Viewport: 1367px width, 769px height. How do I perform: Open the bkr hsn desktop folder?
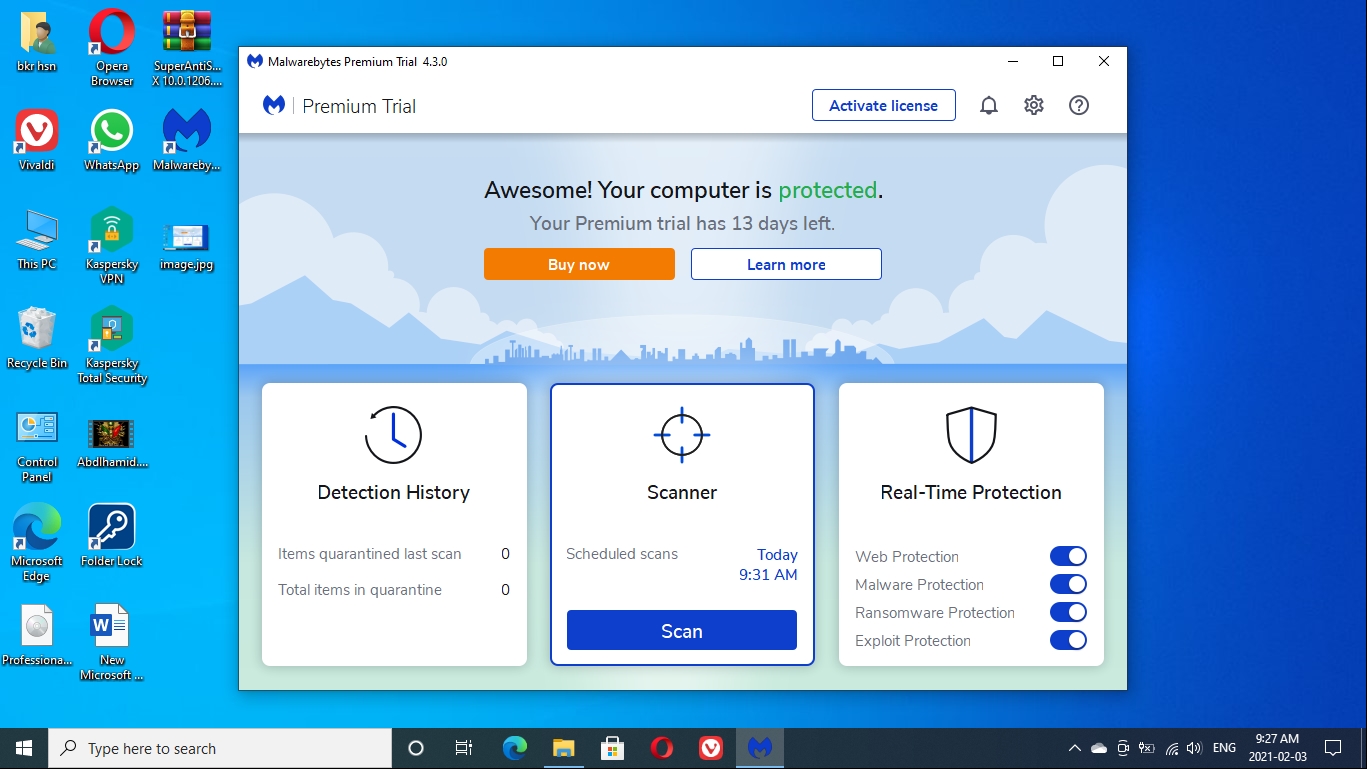pos(37,42)
